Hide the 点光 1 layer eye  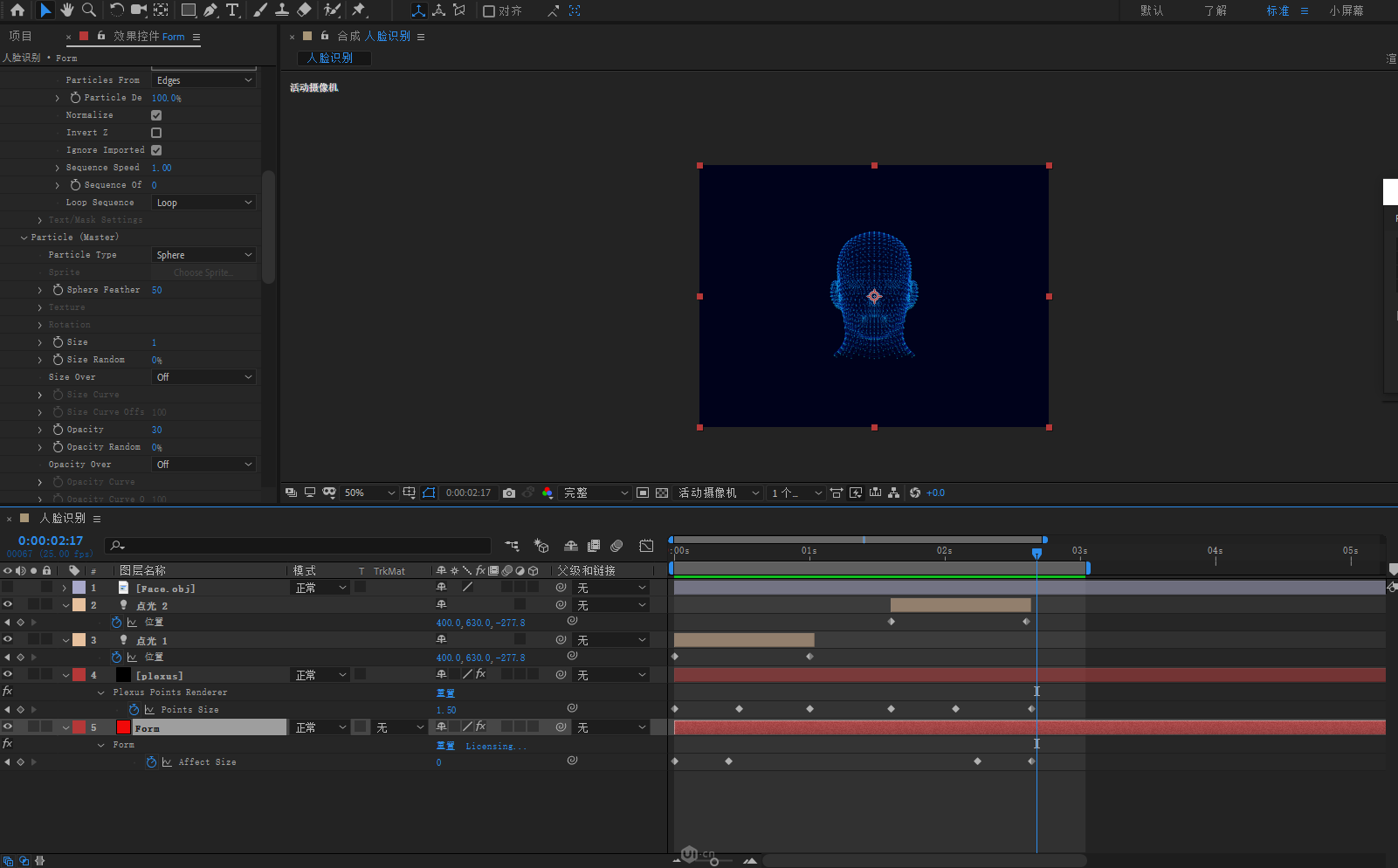(x=8, y=639)
